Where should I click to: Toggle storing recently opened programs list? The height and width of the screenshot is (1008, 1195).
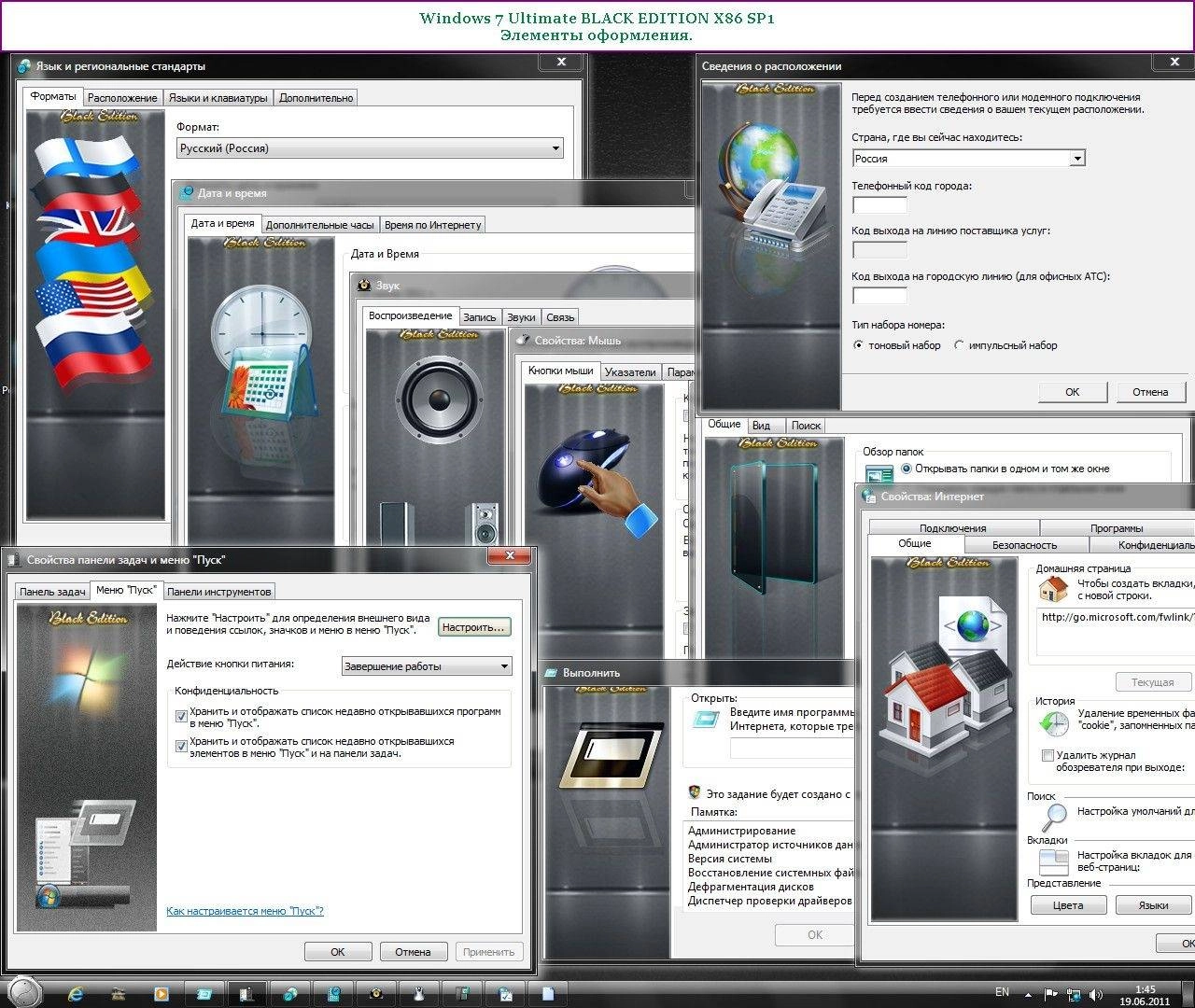182,717
